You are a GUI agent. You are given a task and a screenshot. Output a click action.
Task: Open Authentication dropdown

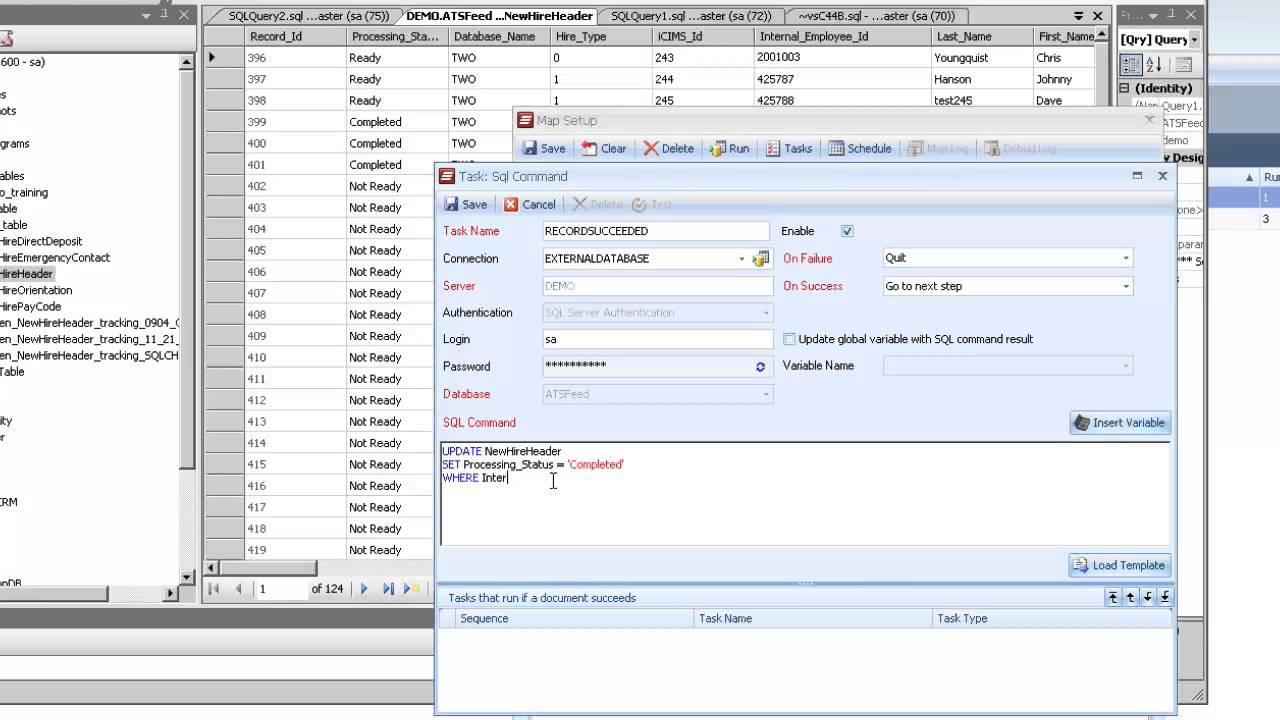pos(766,313)
